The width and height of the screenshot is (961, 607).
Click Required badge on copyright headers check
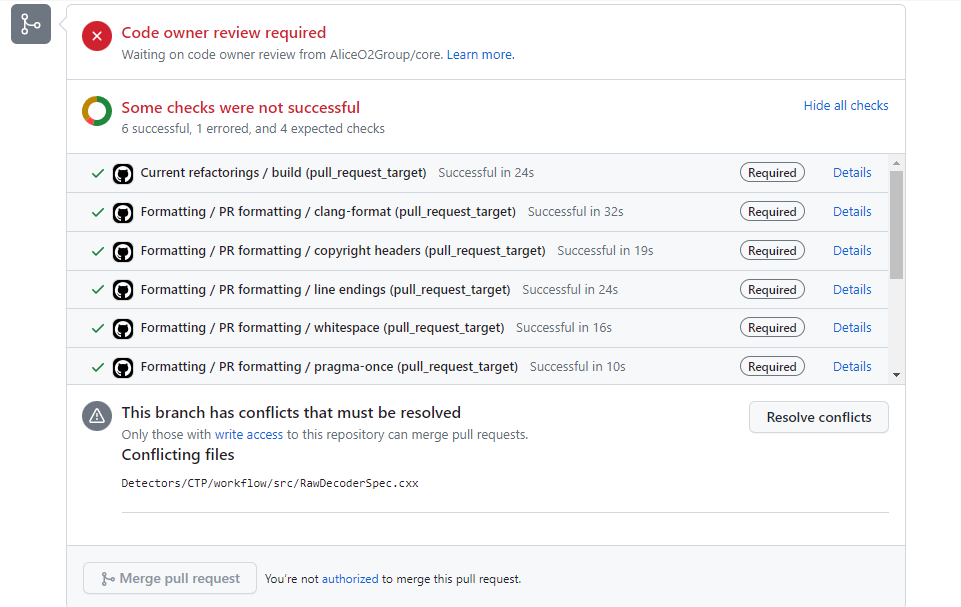pyautogui.click(x=772, y=251)
